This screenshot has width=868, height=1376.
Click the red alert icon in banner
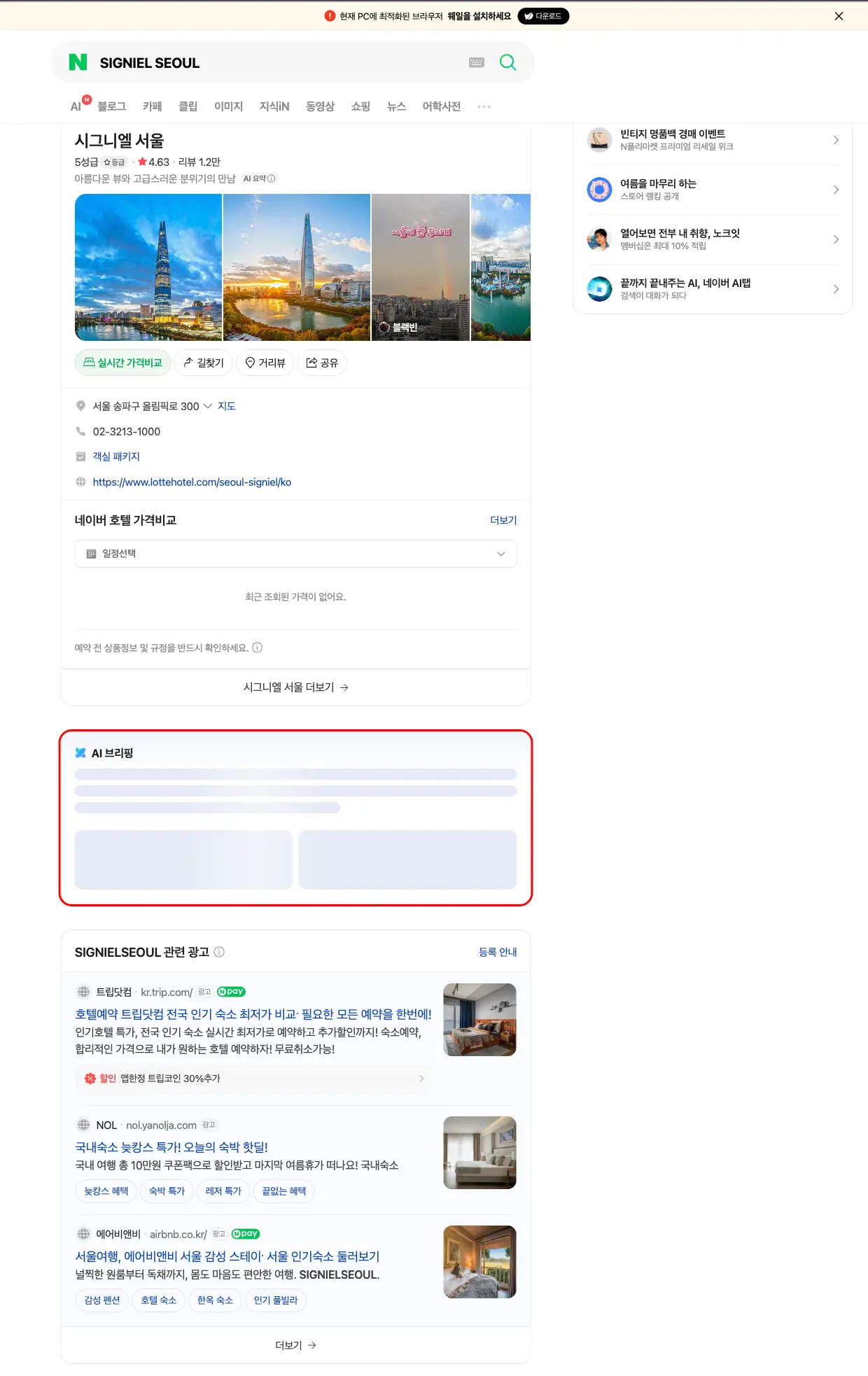(x=330, y=16)
